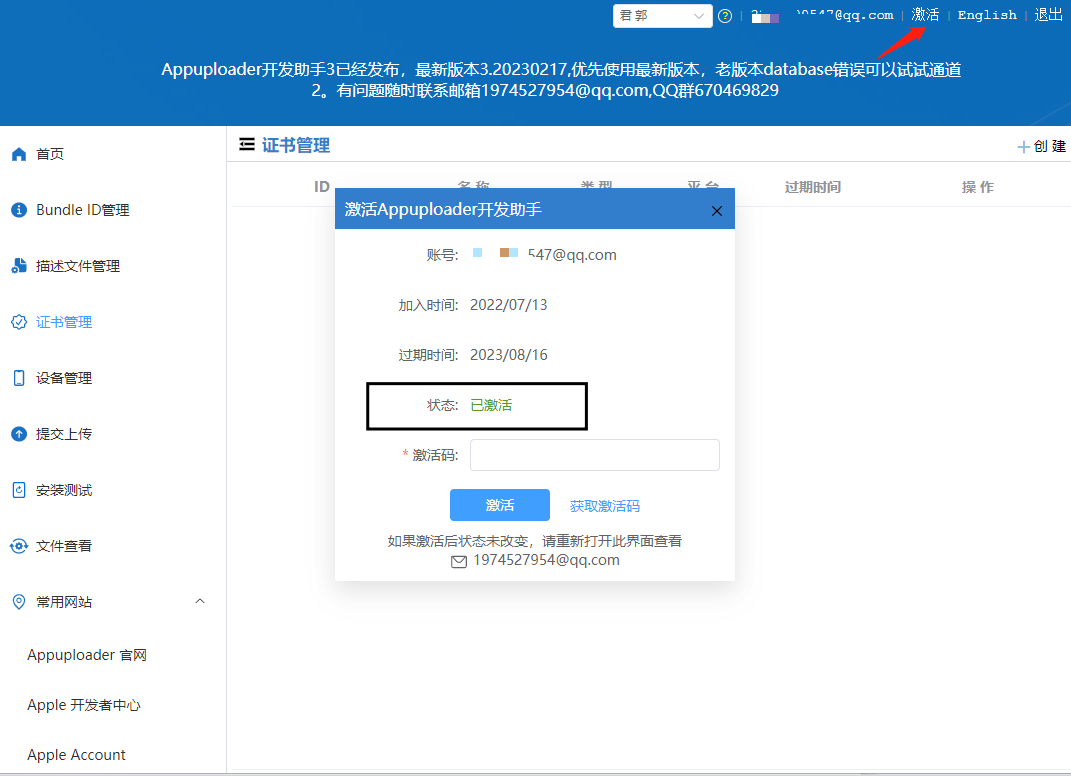1071x776 pixels.
Task: Click the provisioning profile file icon
Action: pyautogui.click(x=19, y=266)
